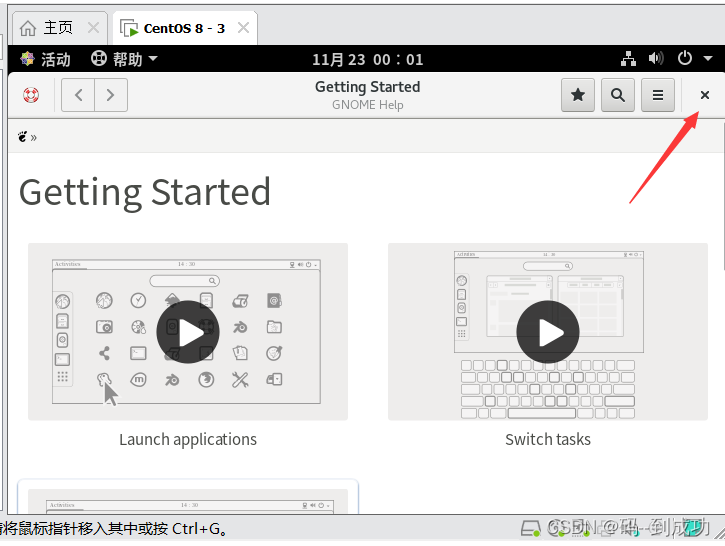Viewport: 725px width, 546px height.
Task: Click the disk device icon in status bar
Action: pyautogui.click(x=530, y=528)
